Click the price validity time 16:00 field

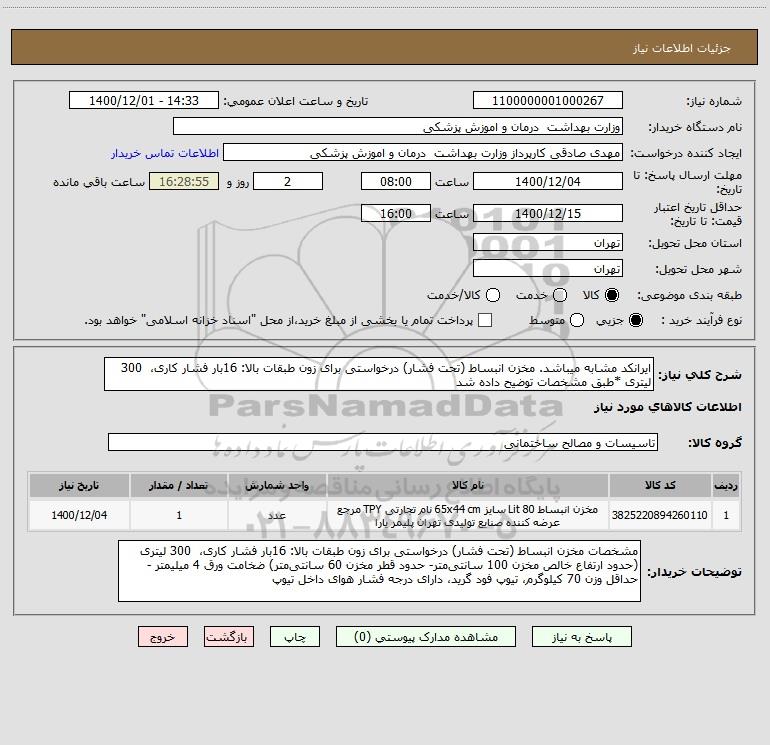[396, 213]
